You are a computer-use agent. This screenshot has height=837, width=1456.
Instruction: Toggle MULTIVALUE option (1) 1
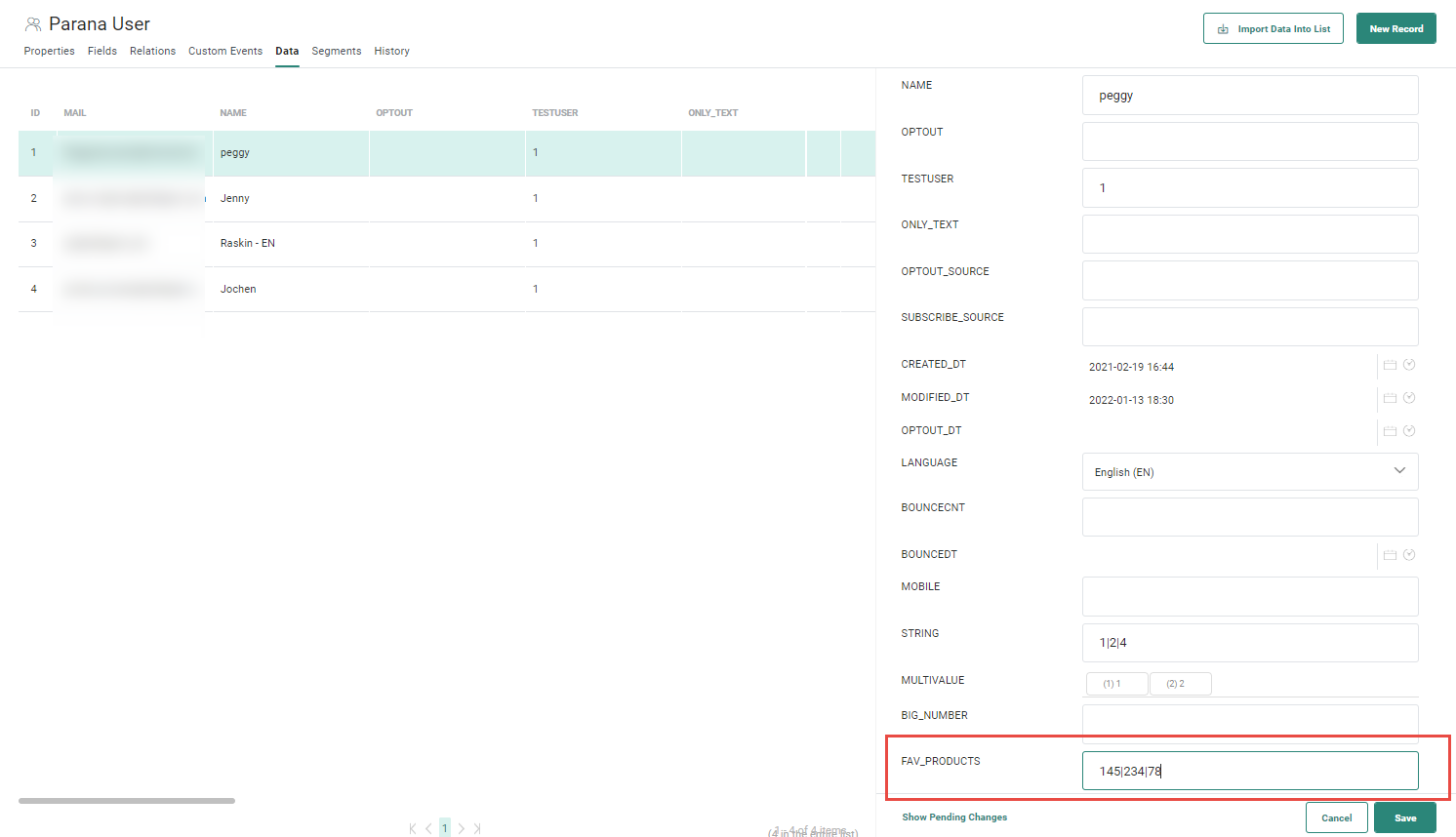1116,684
